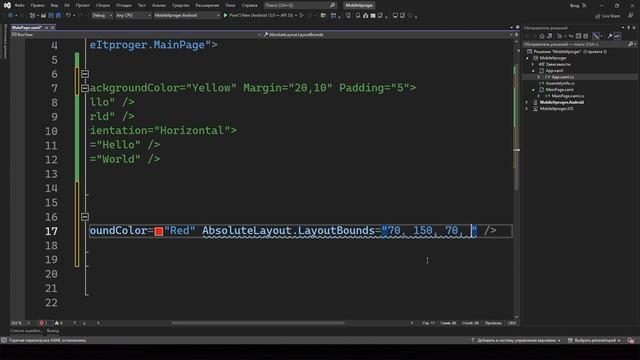Image resolution: width=640 pixels, height=360 pixels.
Task: Click the Save file icon in toolbar
Action: 51,15
